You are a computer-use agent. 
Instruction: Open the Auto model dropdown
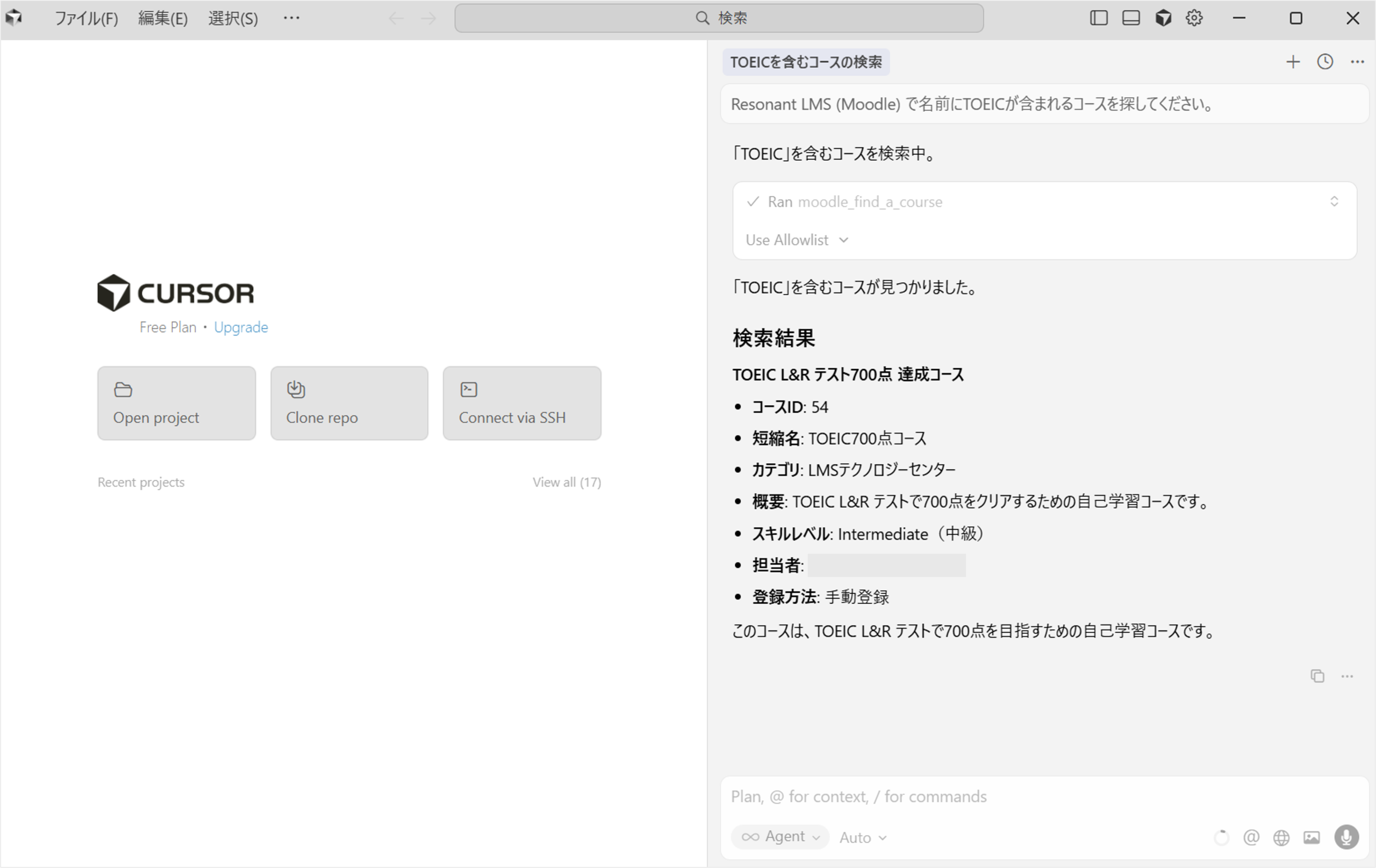[862, 838]
